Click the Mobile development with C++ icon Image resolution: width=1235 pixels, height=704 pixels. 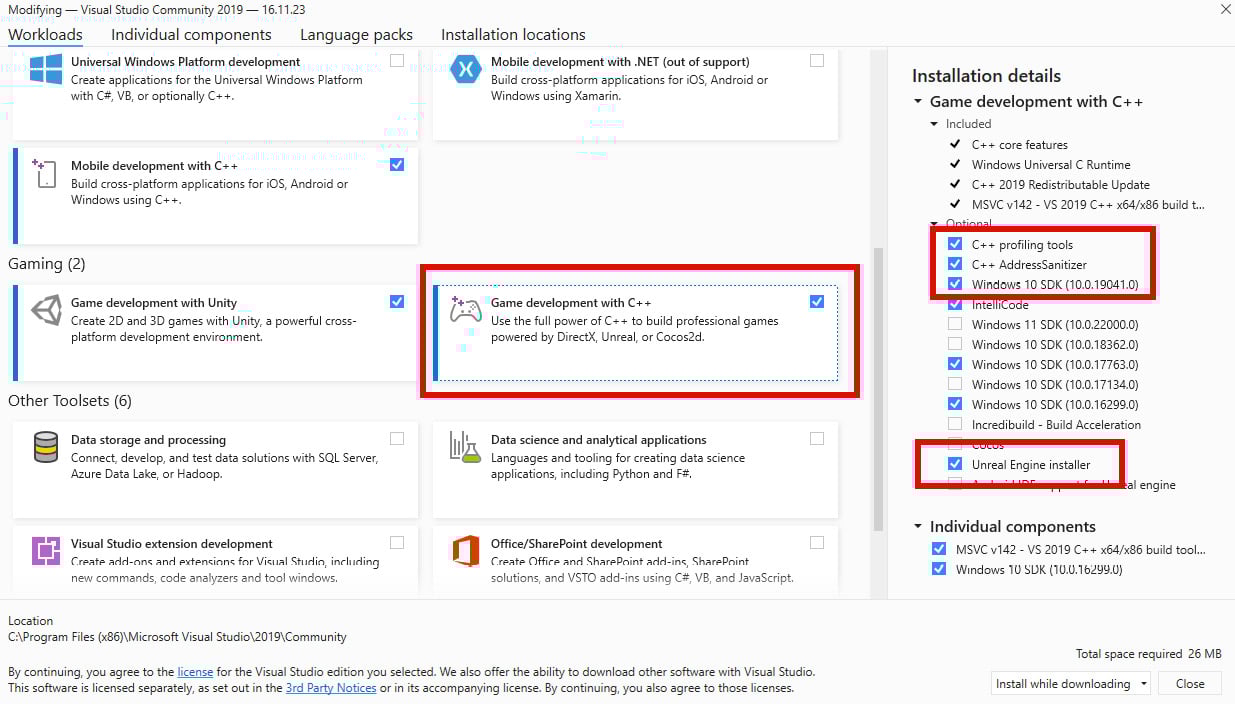45,173
